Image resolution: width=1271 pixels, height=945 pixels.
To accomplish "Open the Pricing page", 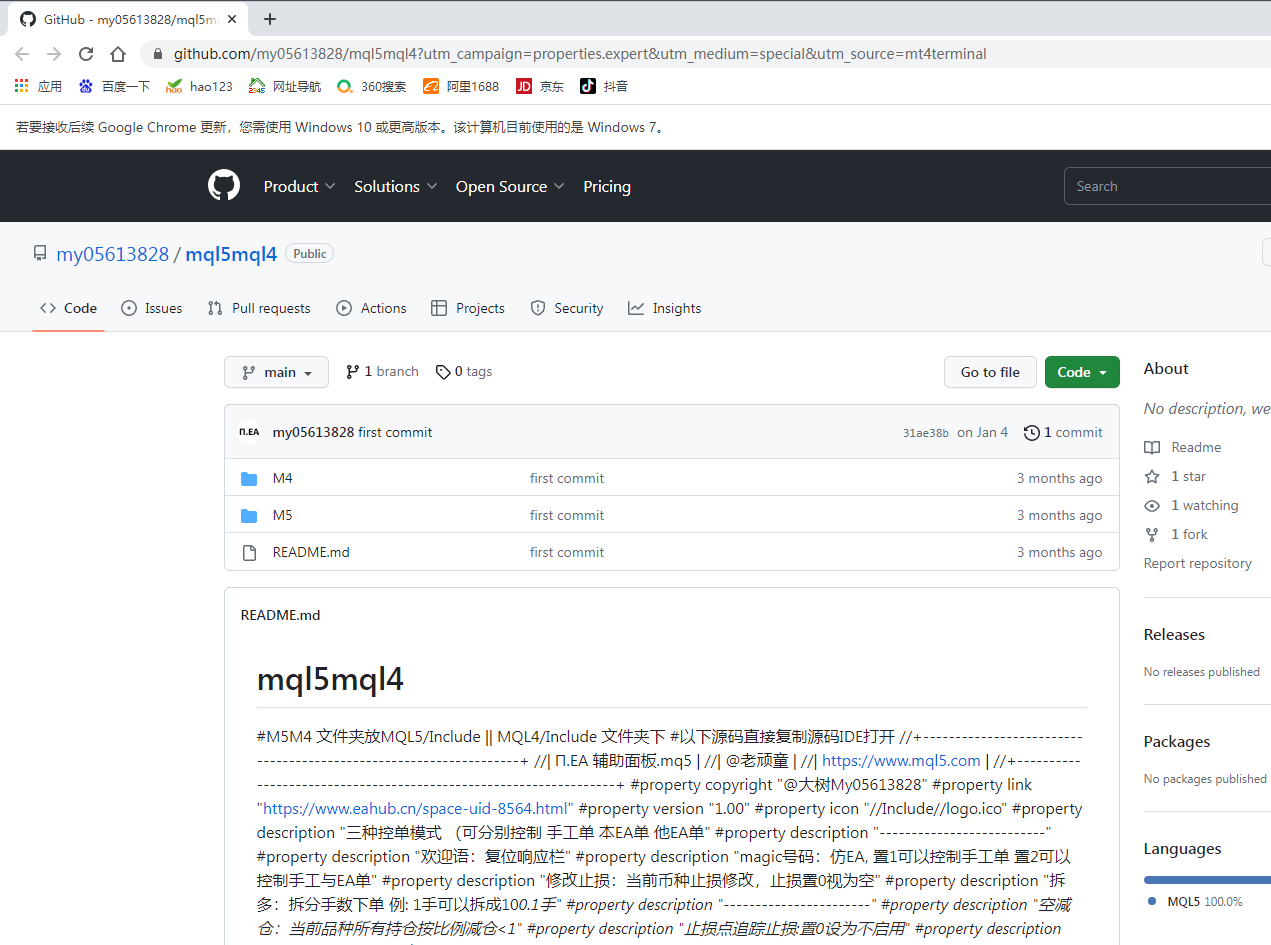I will click(x=607, y=186).
